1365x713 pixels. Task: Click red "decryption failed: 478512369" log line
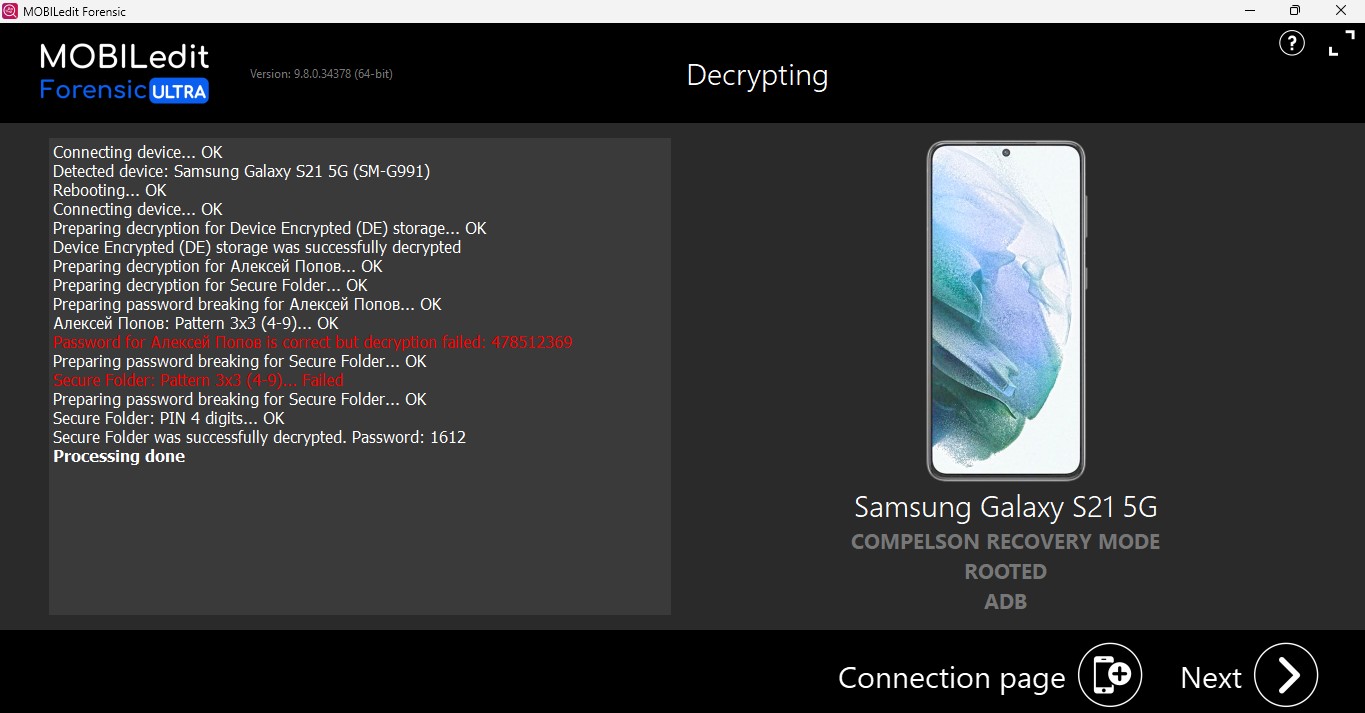tap(313, 342)
